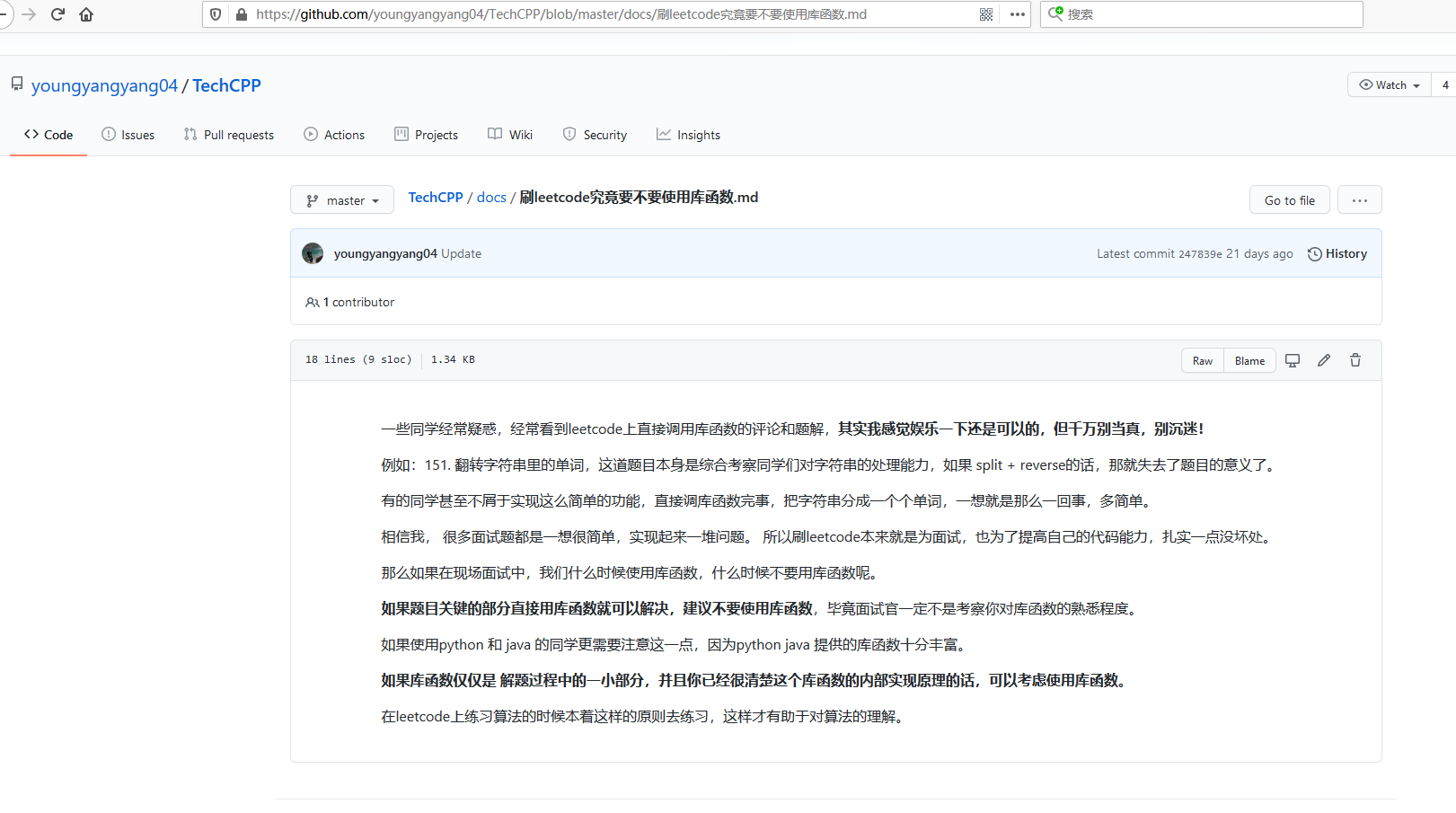Open the docs folder breadcrumb link
Screen dimensions: 1456x813
coord(491,197)
